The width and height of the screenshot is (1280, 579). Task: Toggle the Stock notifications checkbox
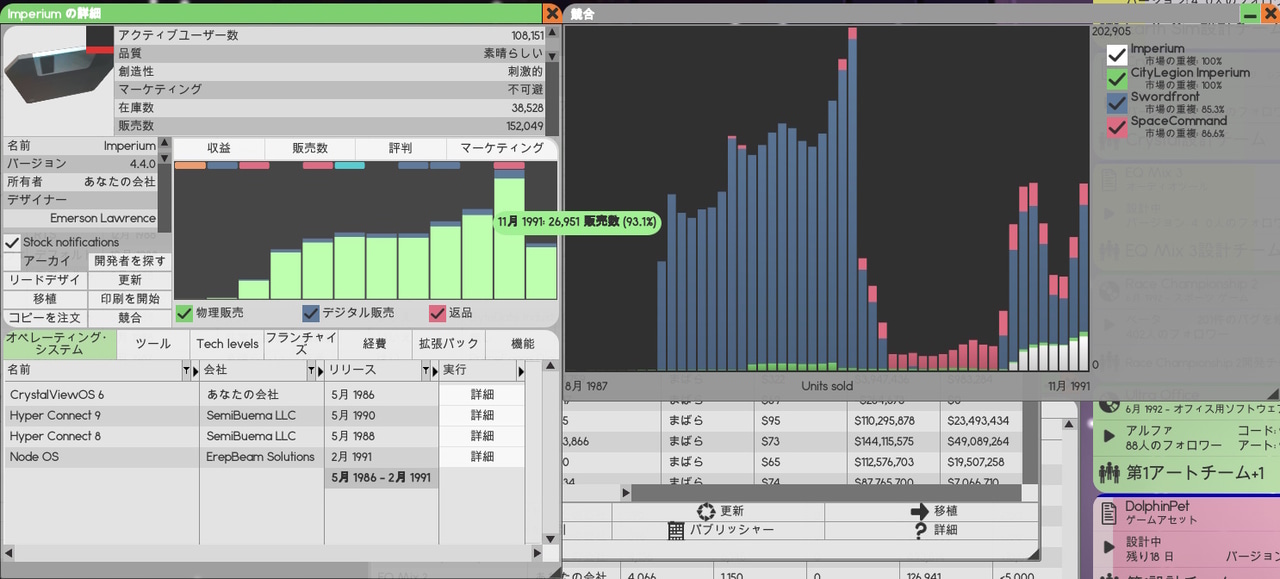(x=12, y=242)
